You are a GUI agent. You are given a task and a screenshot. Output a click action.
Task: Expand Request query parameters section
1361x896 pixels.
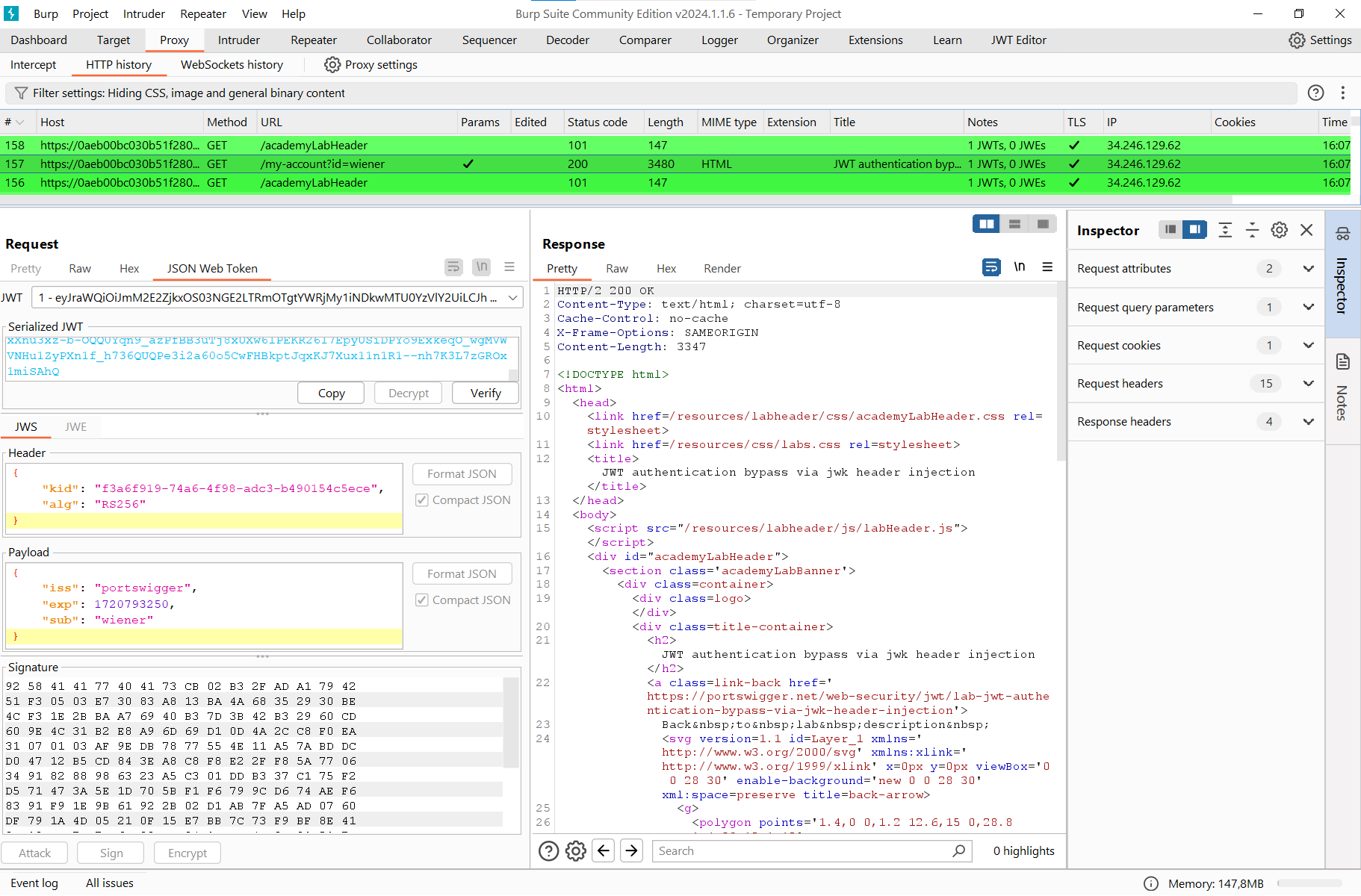[1309, 307]
